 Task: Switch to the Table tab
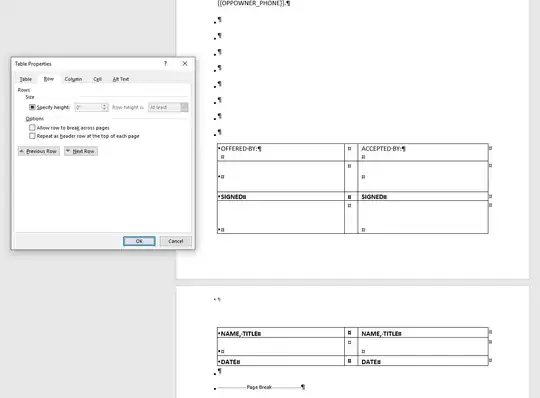click(26, 79)
